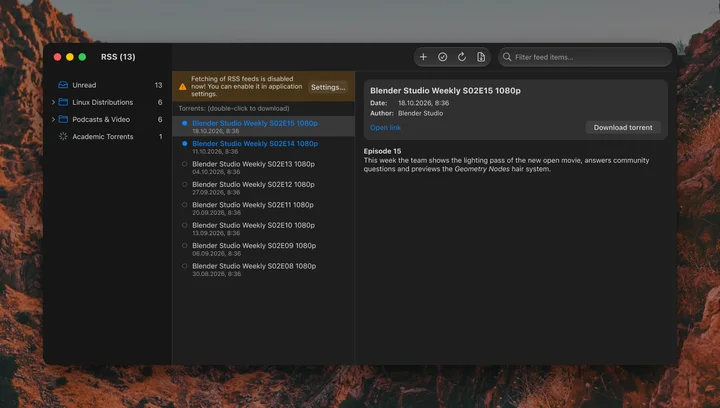Viewport: 720px width, 408px height.
Task: Select Blender Studio Weekly S02E12 1080p item
Action: pos(264,188)
